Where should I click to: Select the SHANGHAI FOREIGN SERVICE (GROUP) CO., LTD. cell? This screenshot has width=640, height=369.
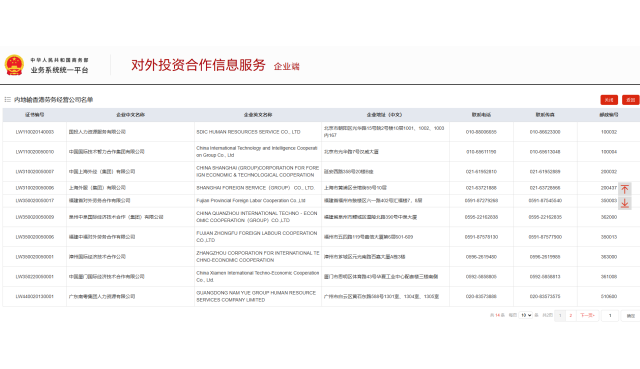tap(258, 188)
